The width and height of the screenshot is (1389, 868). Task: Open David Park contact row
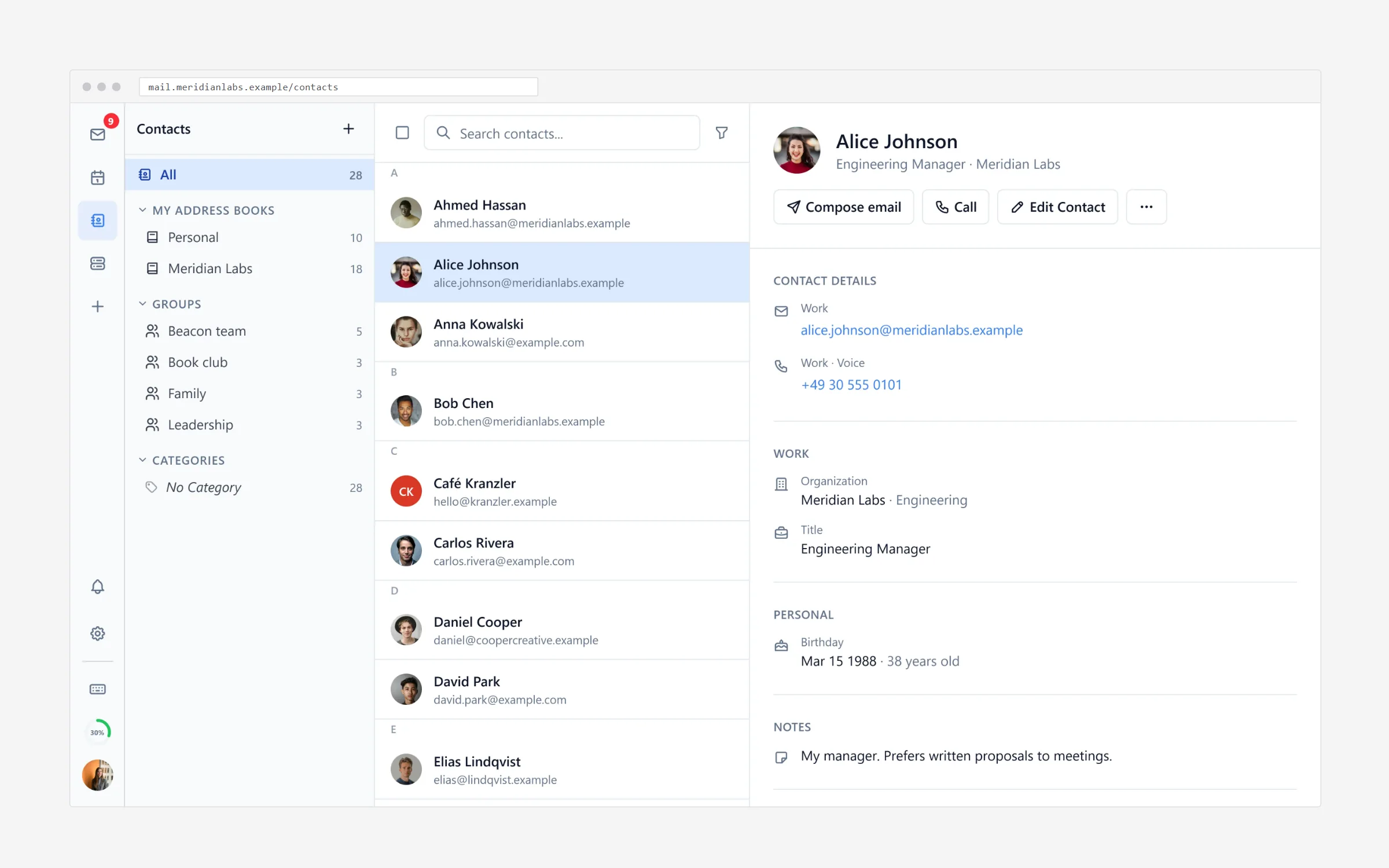point(562,690)
